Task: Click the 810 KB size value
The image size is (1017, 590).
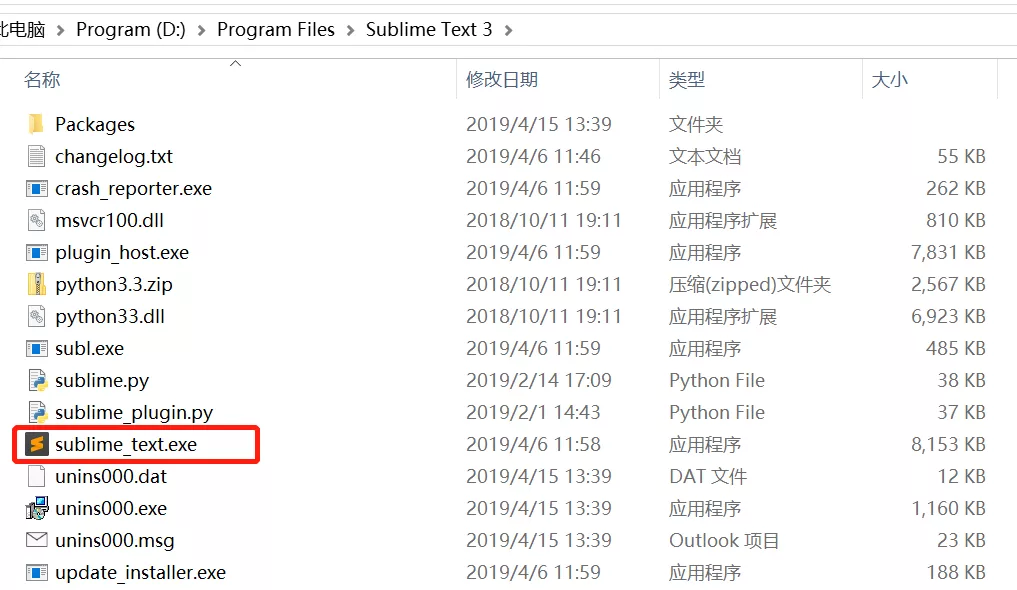Action: tap(956, 220)
